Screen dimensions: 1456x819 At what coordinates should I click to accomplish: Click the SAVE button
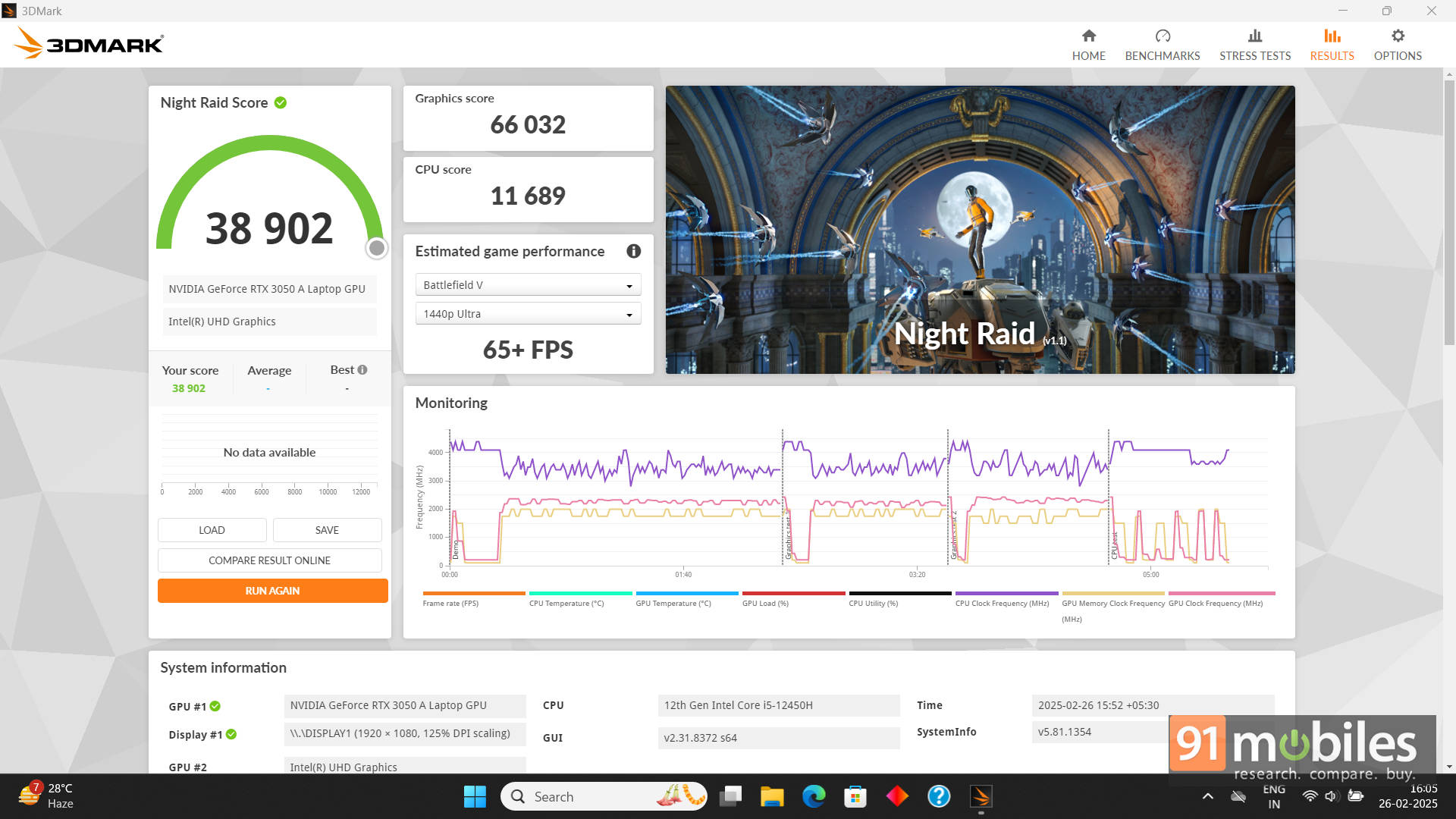tap(327, 530)
